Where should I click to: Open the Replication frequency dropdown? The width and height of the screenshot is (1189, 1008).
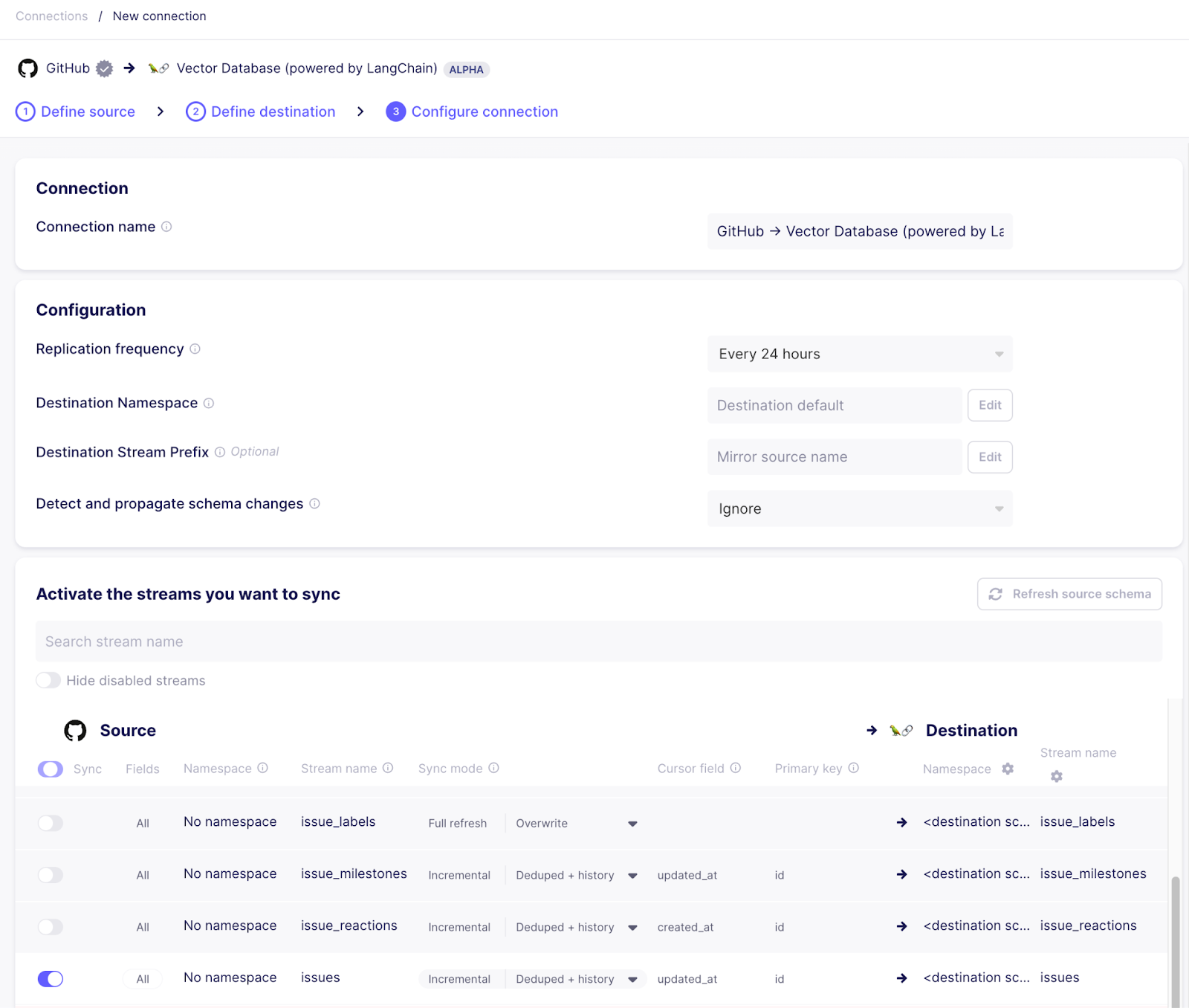click(859, 354)
